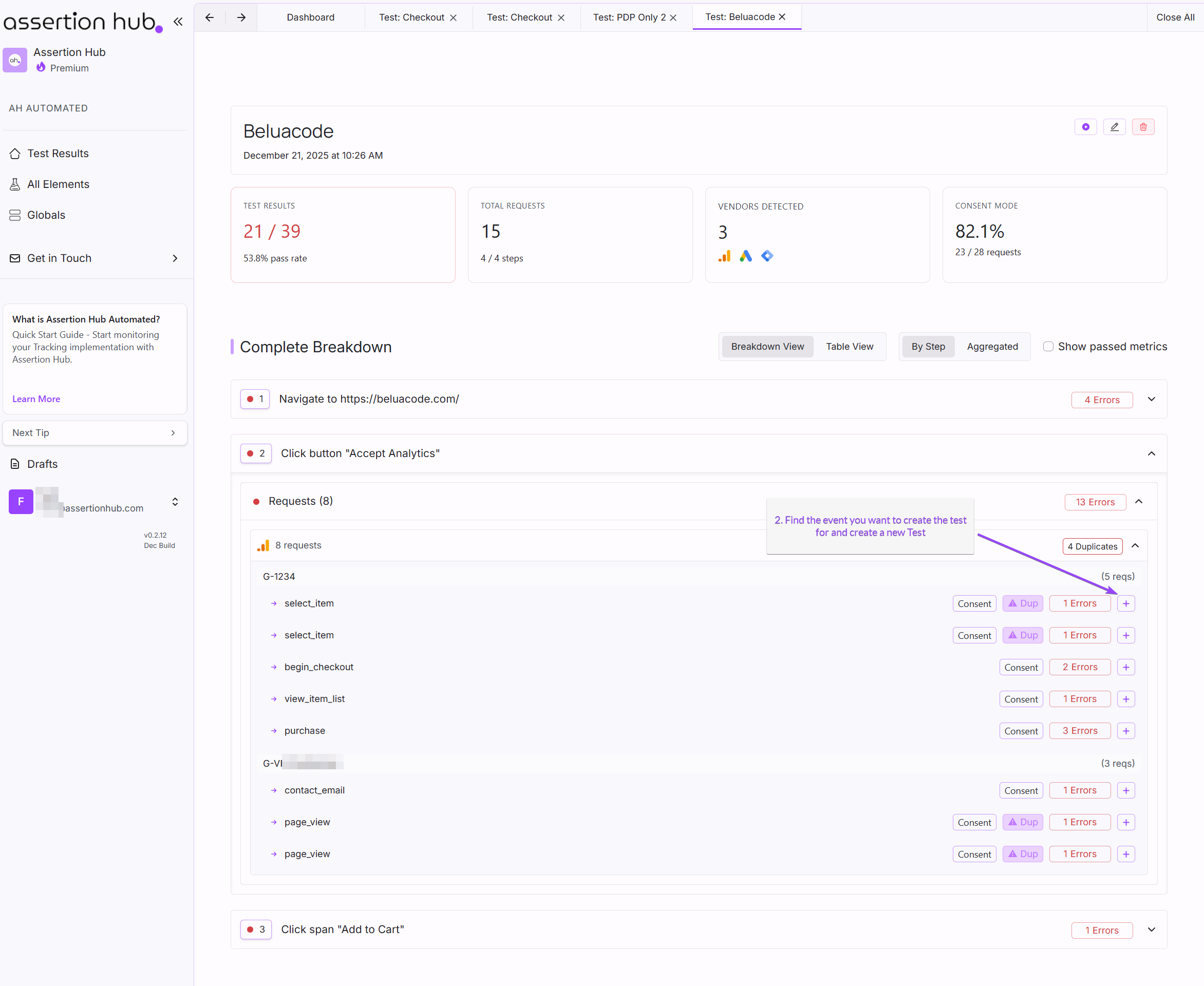Click the delete test trash icon

pyautogui.click(x=1143, y=127)
